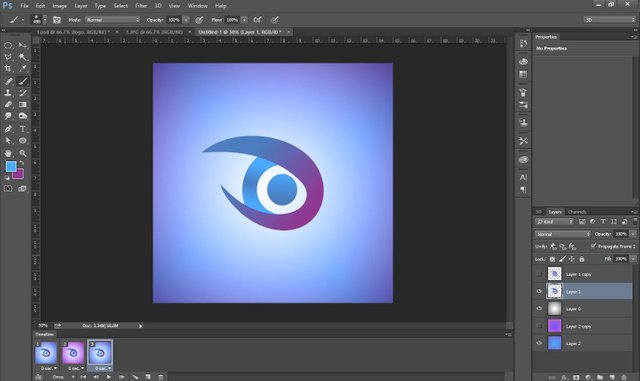Toggle Quick Mask mode
Viewport: 640px width, 381px height.
pos(8,189)
